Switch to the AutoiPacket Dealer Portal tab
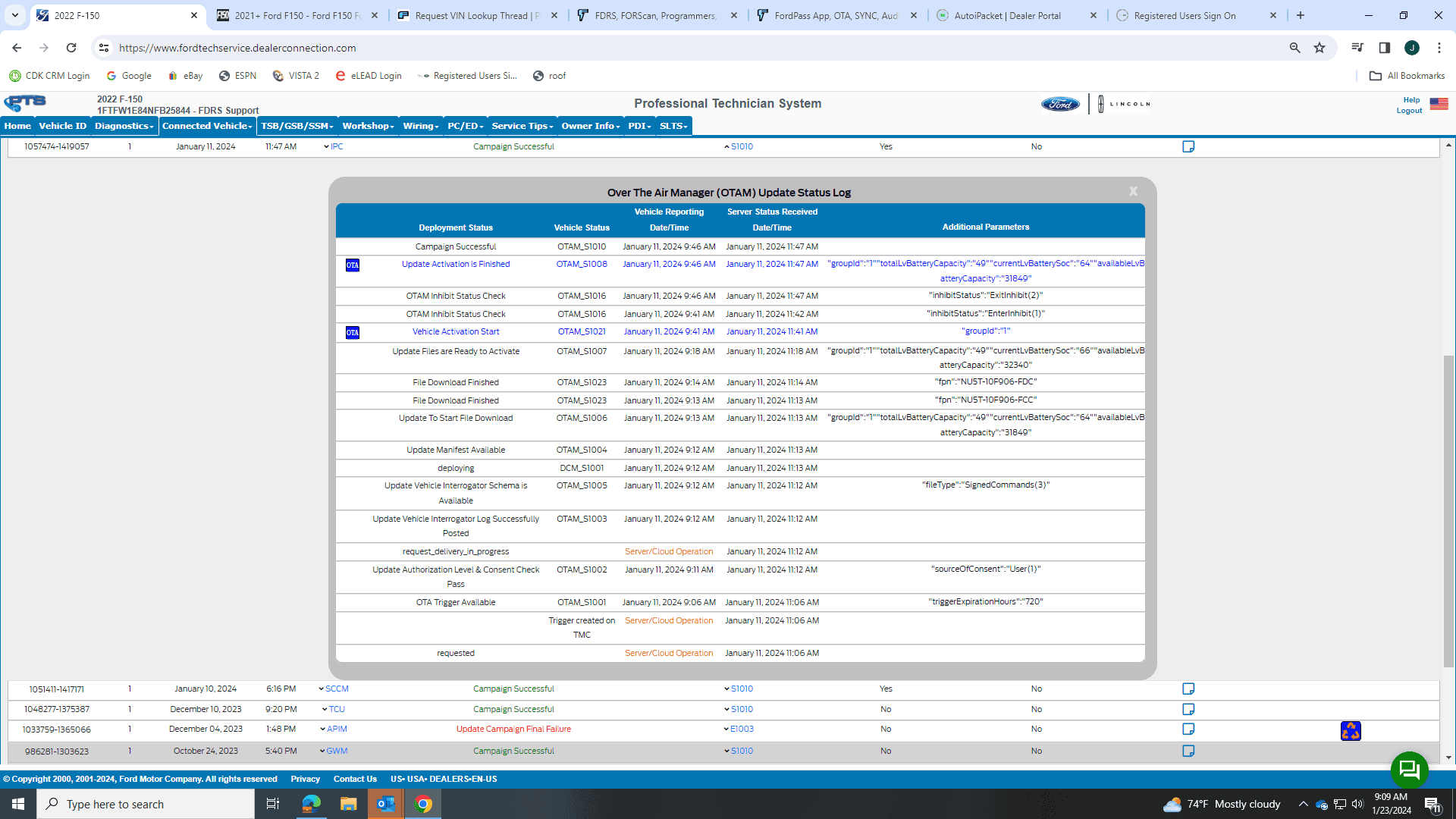This screenshot has width=1456, height=819. point(1007,15)
